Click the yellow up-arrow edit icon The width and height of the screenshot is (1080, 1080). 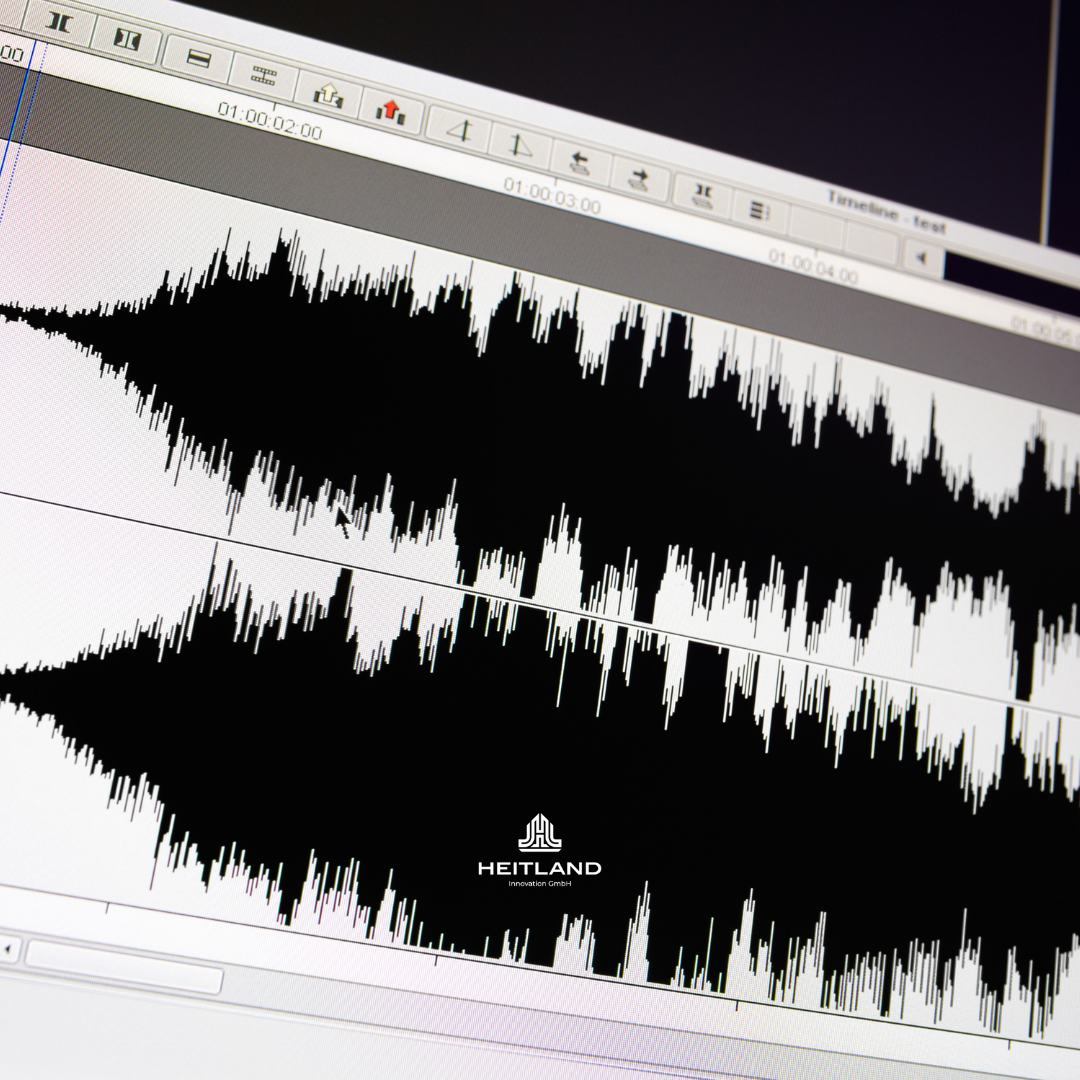pyautogui.click(x=328, y=94)
